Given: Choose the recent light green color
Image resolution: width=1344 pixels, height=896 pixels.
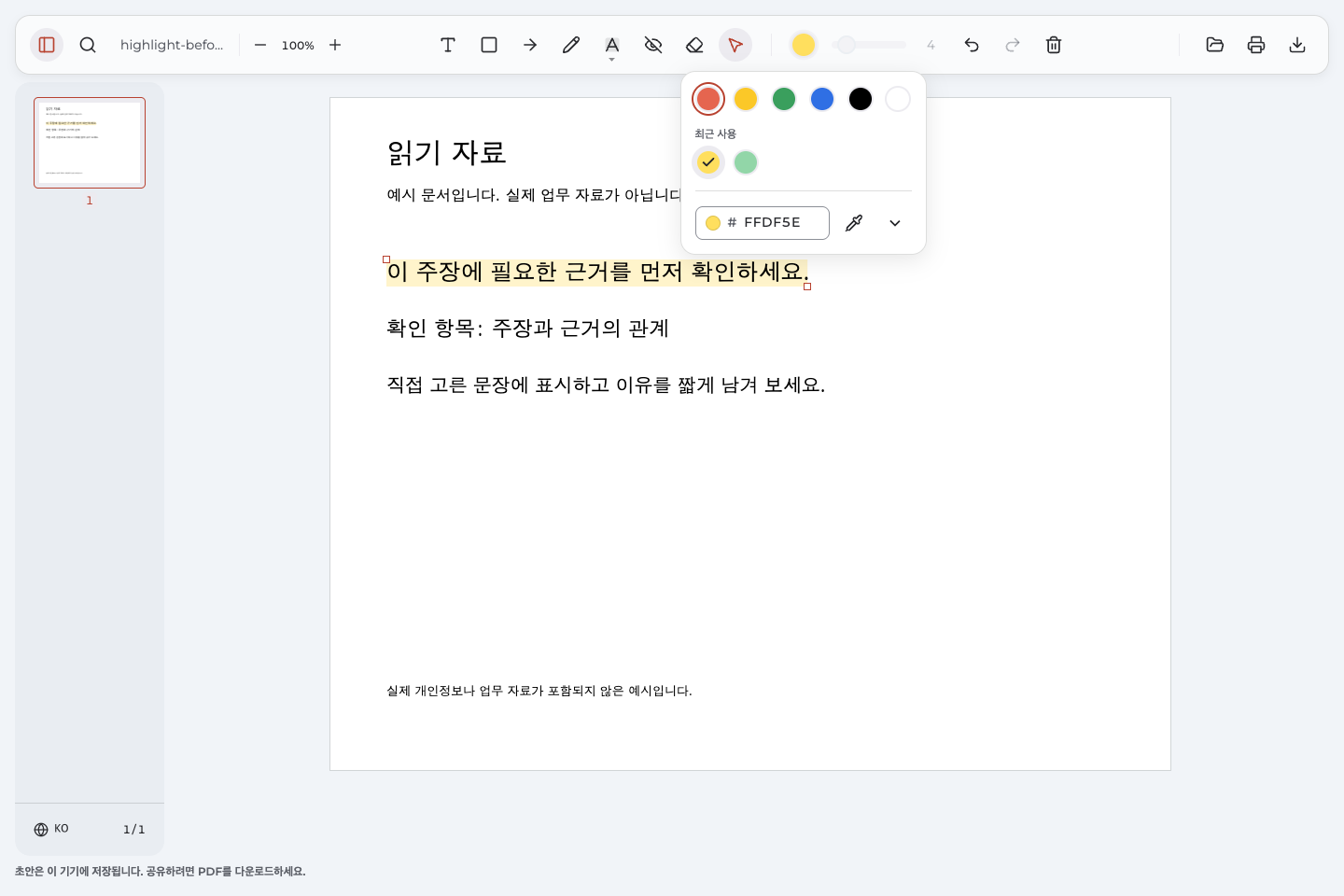Looking at the screenshot, I should [746, 162].
